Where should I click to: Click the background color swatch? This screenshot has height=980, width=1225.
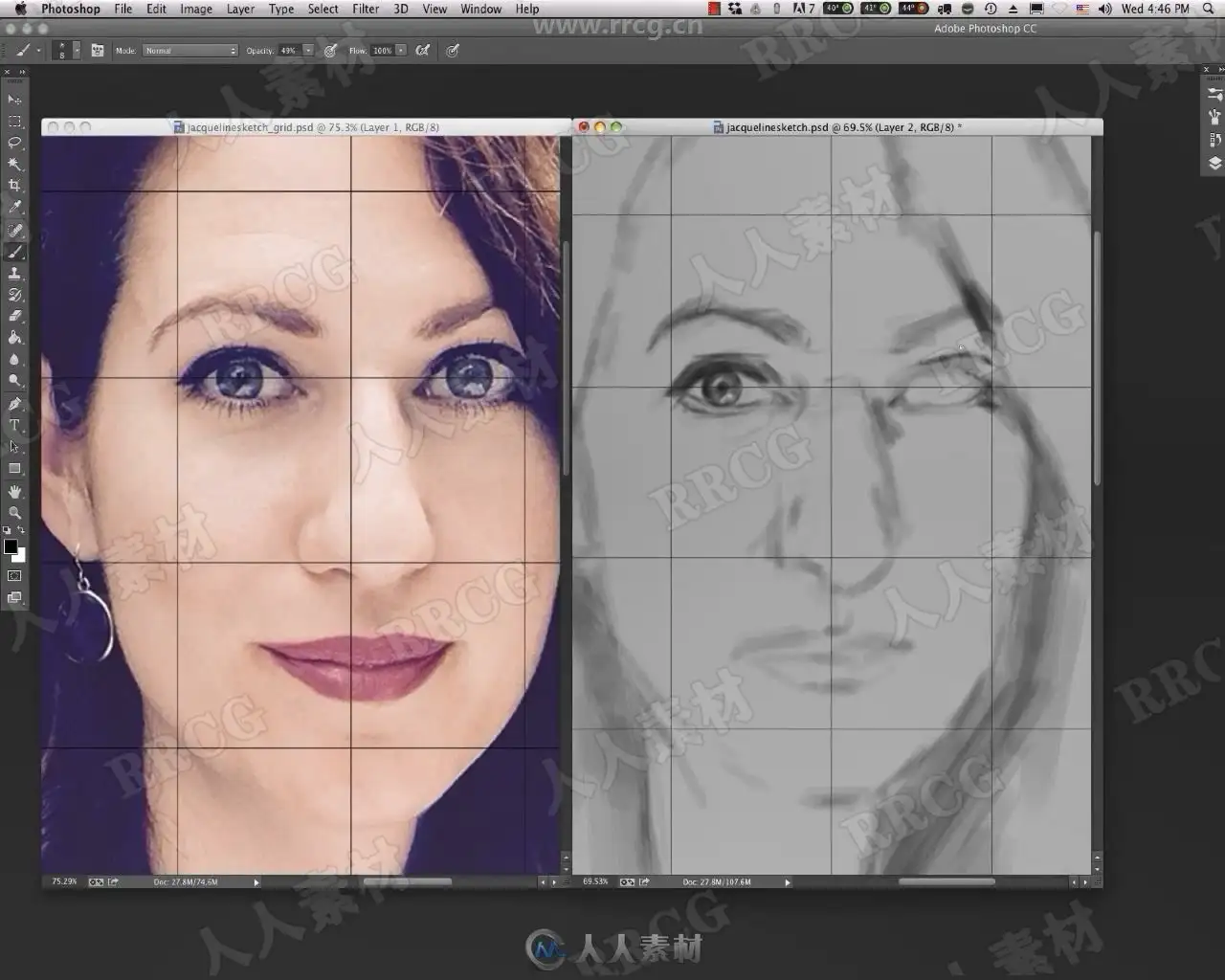[x=21, y=556]
